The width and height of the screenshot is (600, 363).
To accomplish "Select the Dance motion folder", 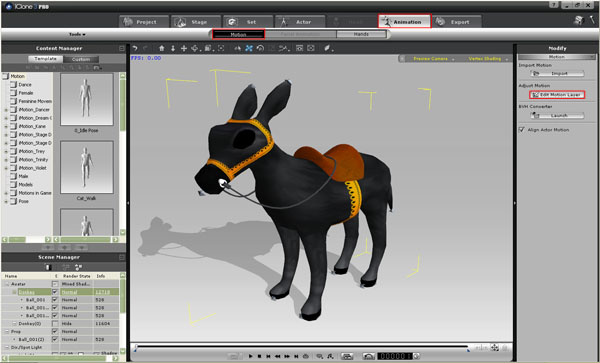I will 25,85.
